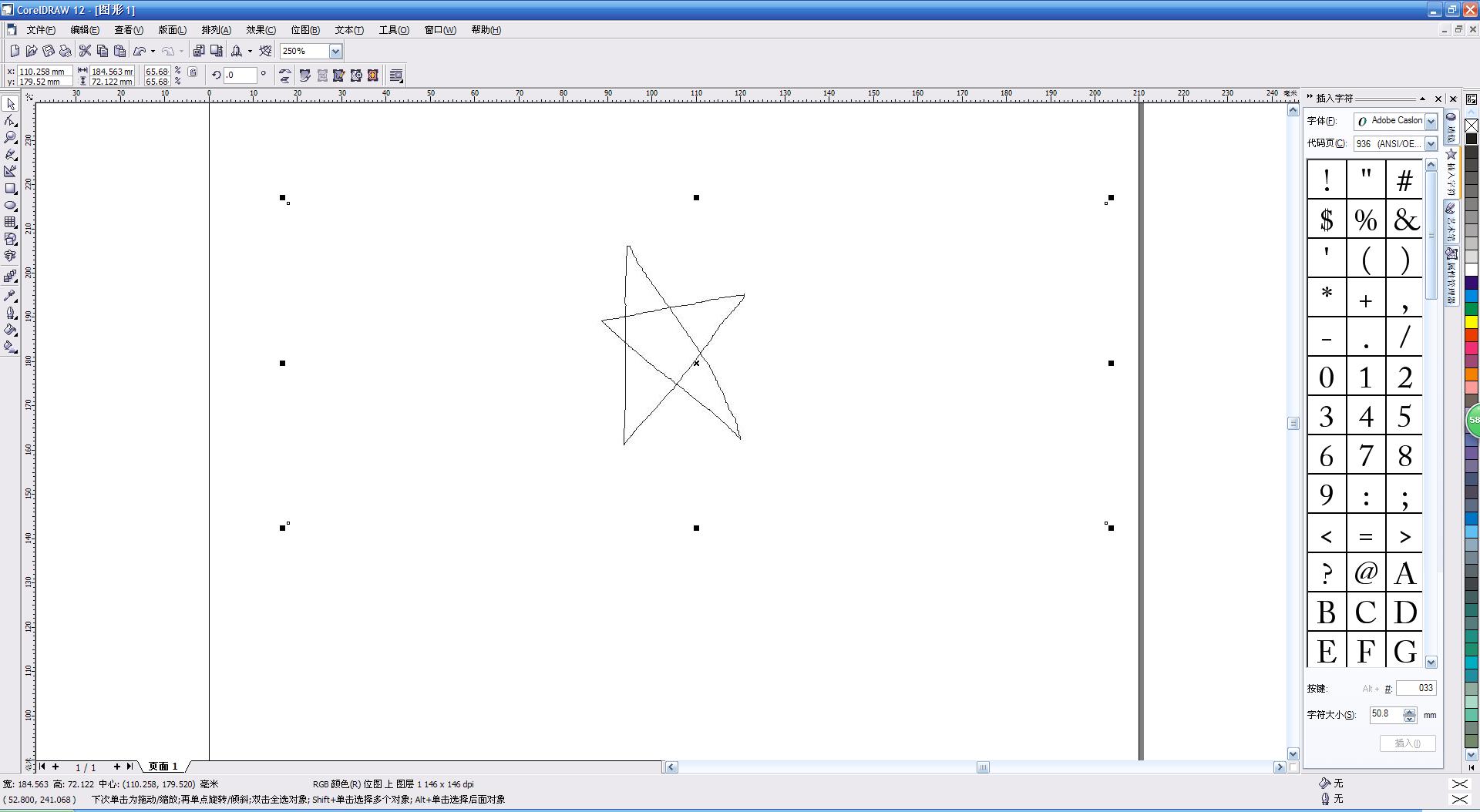Open the 帮助 (Help) menu
The image size is (1480, 812).
click(486, 30)
